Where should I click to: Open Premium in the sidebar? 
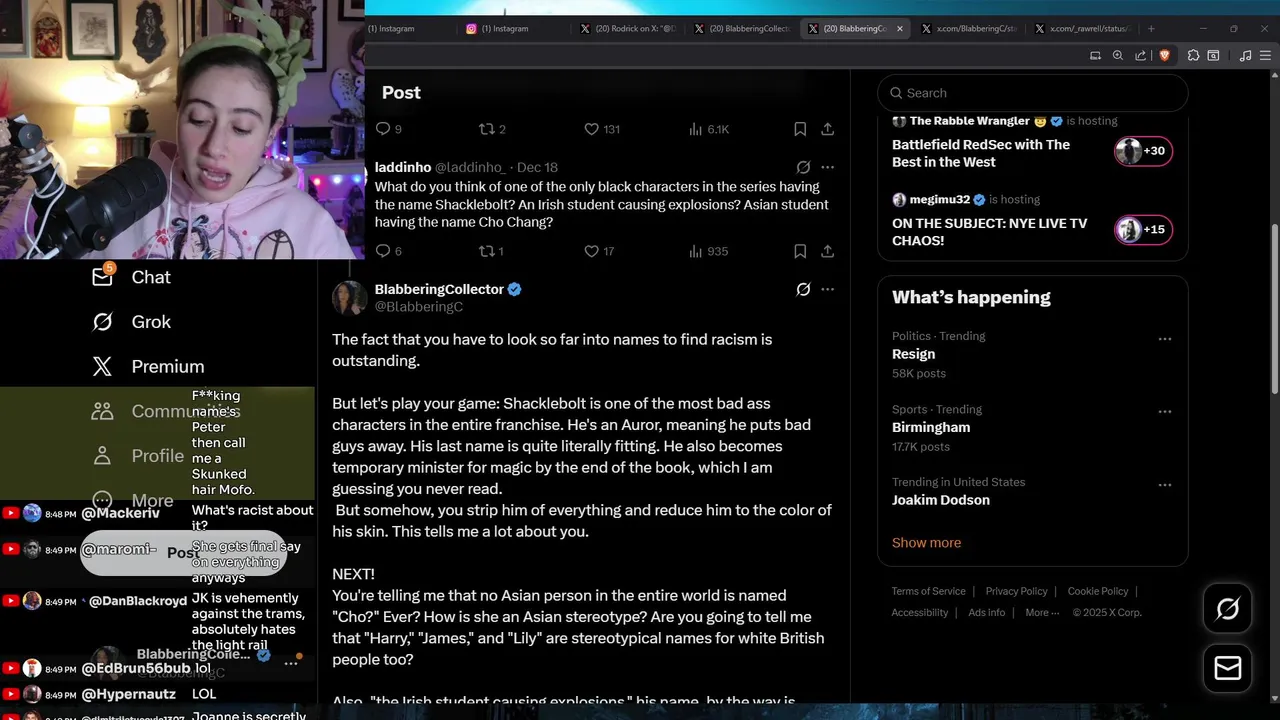pyautogui.click(x=148, y=367)
